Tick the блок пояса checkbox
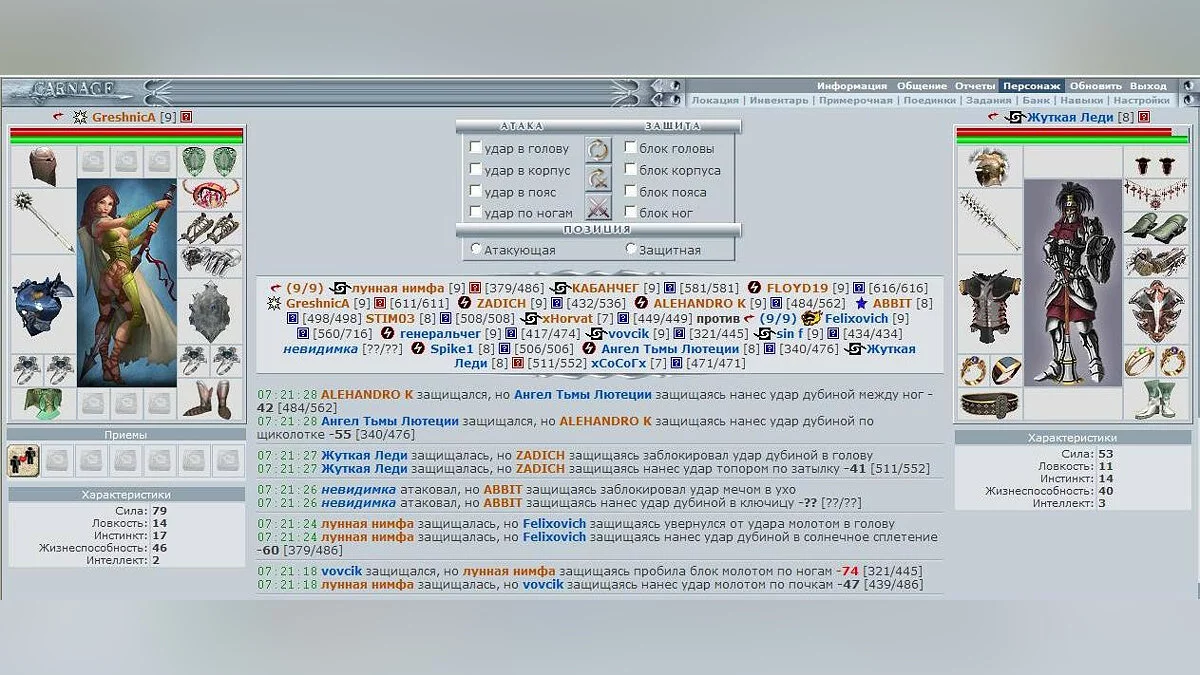Screen dimensions: 1200x675 tap(630, 191)
